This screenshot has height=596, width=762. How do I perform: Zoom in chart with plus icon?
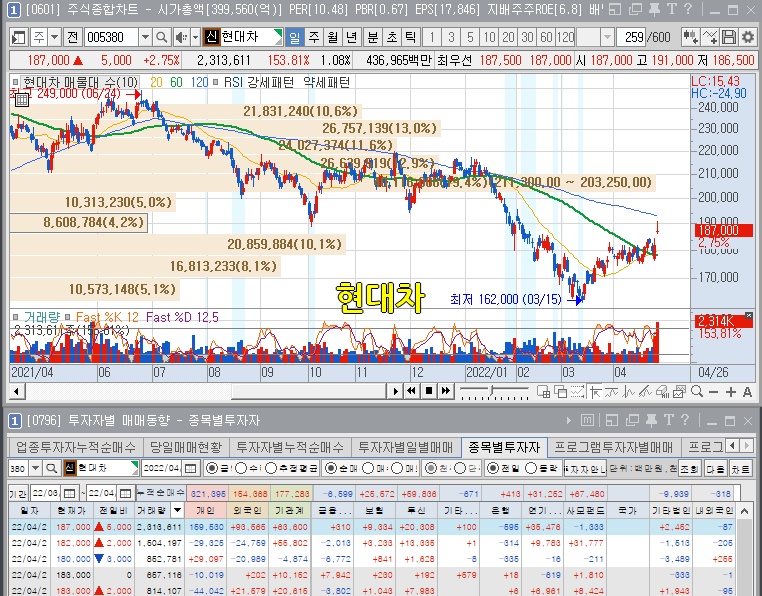(x=730, y=392)
